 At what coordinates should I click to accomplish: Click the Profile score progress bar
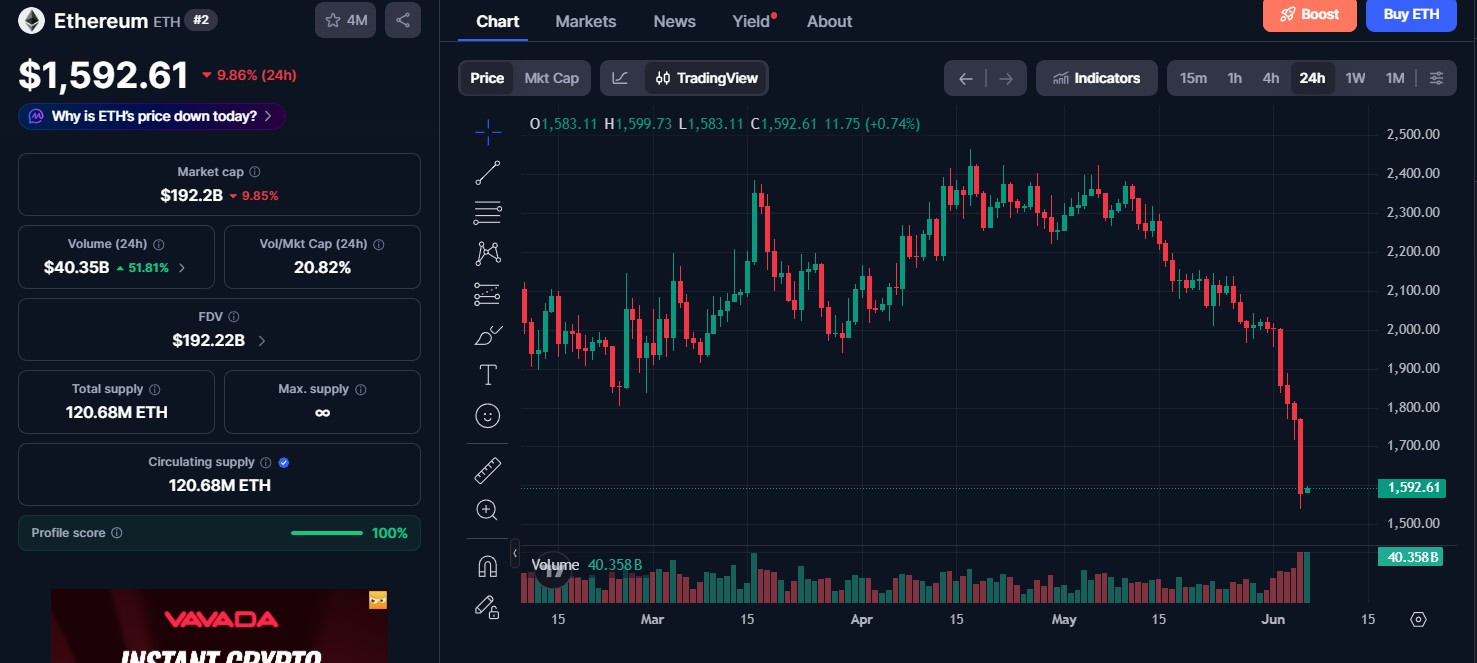tap(327, 533)
